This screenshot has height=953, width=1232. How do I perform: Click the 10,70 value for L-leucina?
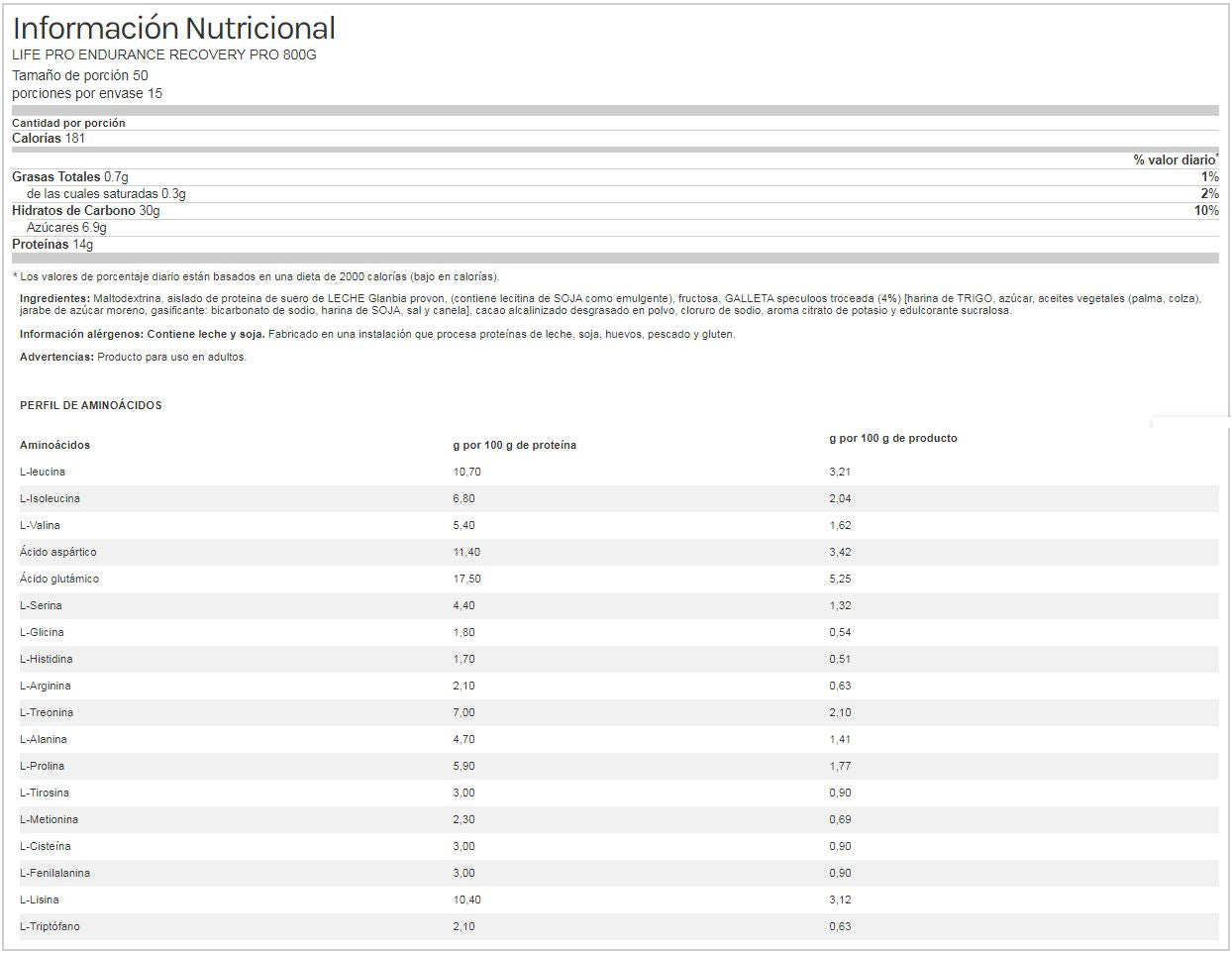[x=467, y=472]
